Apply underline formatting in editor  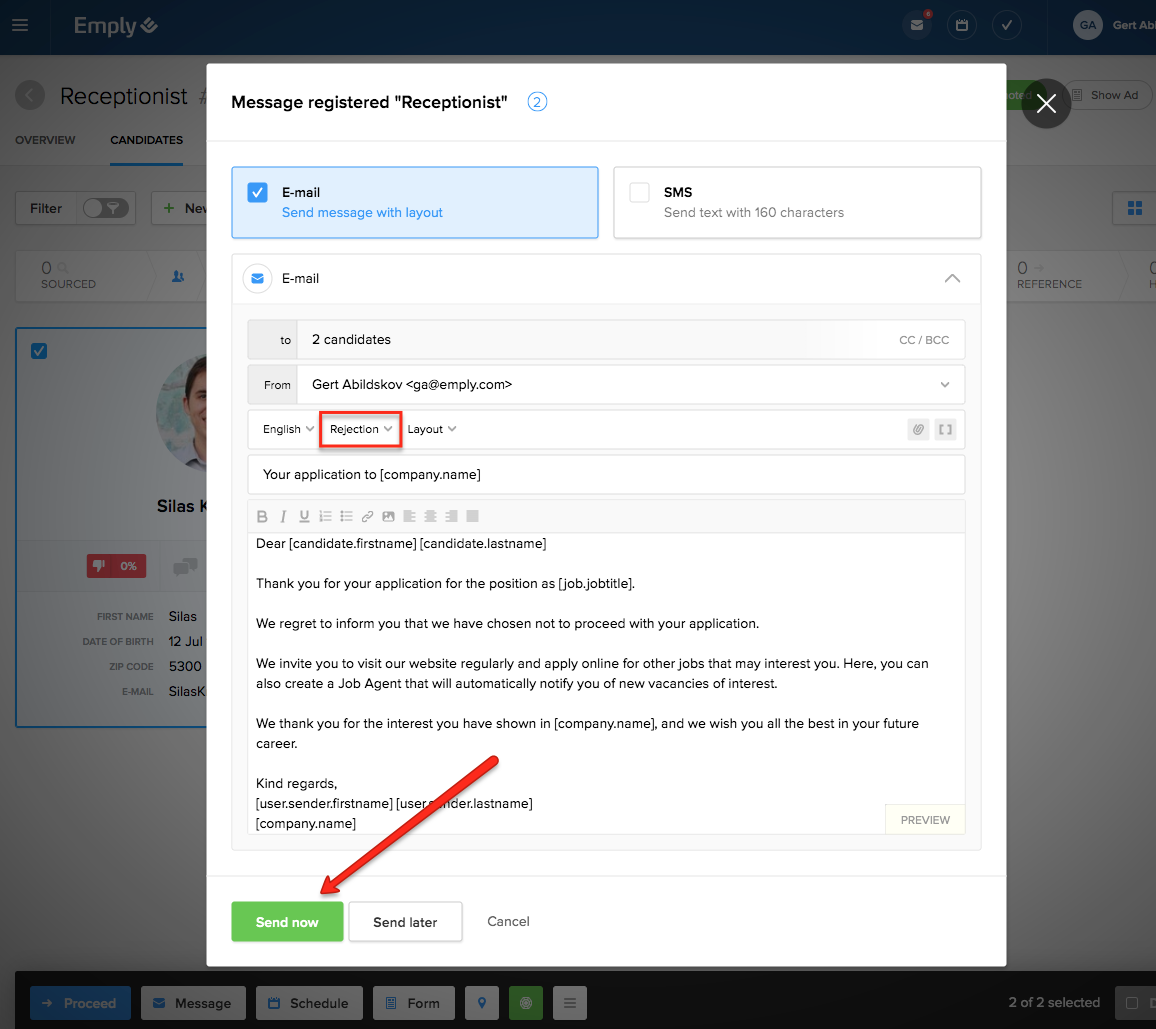click(x=304, y=517)
